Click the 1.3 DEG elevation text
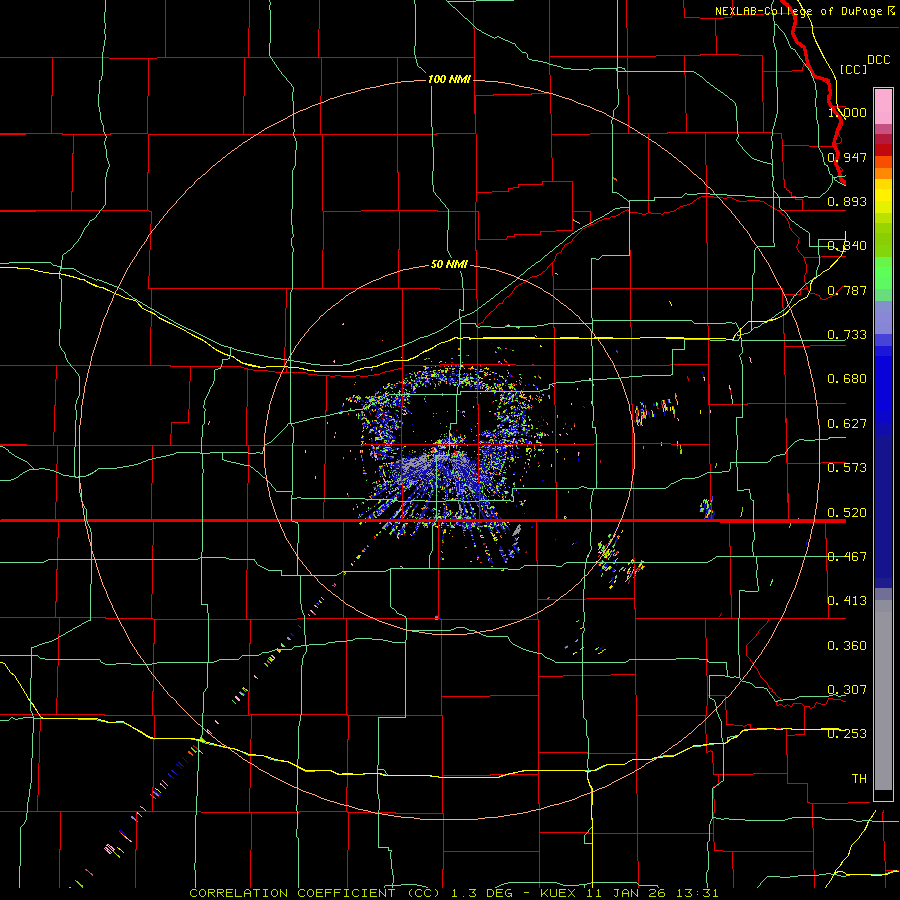 482,893
